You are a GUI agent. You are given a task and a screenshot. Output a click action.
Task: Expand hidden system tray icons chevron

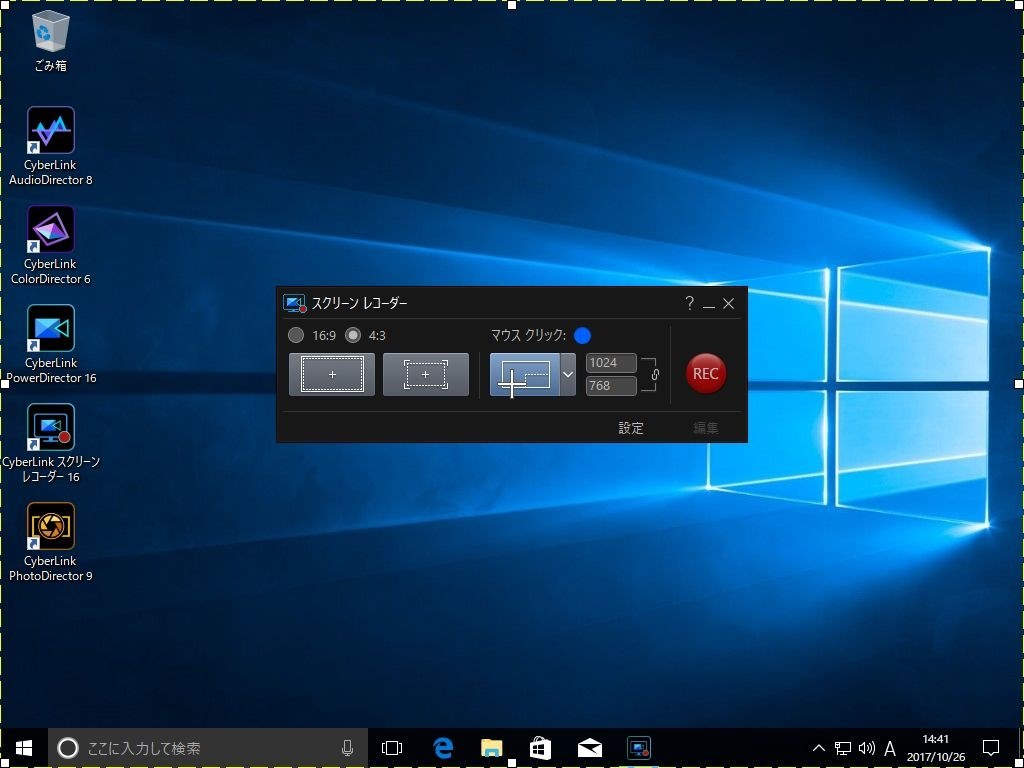point(818,748)
